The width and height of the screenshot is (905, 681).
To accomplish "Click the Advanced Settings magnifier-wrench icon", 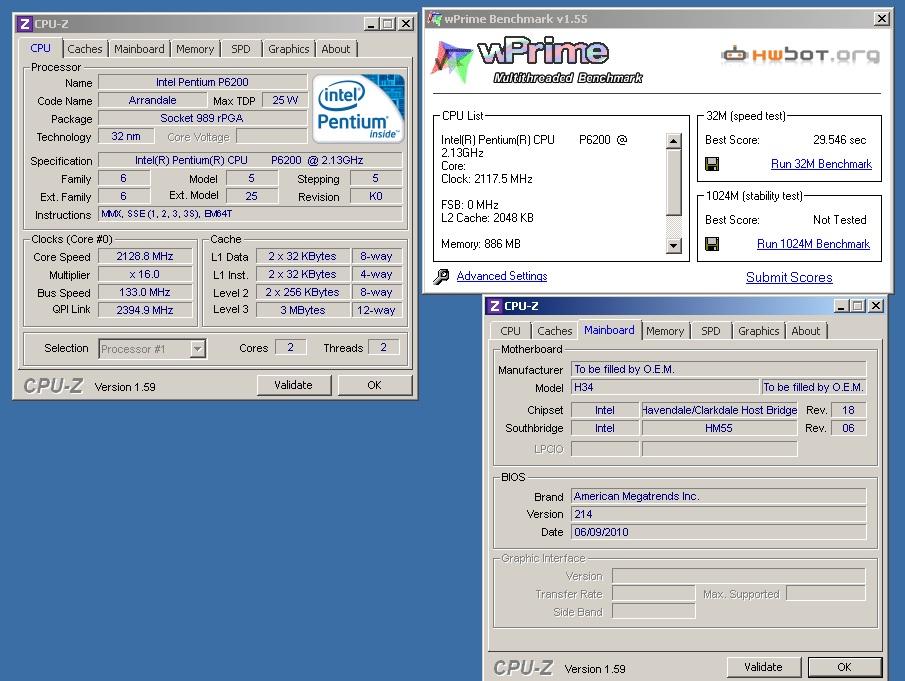I will coord(441,277).
